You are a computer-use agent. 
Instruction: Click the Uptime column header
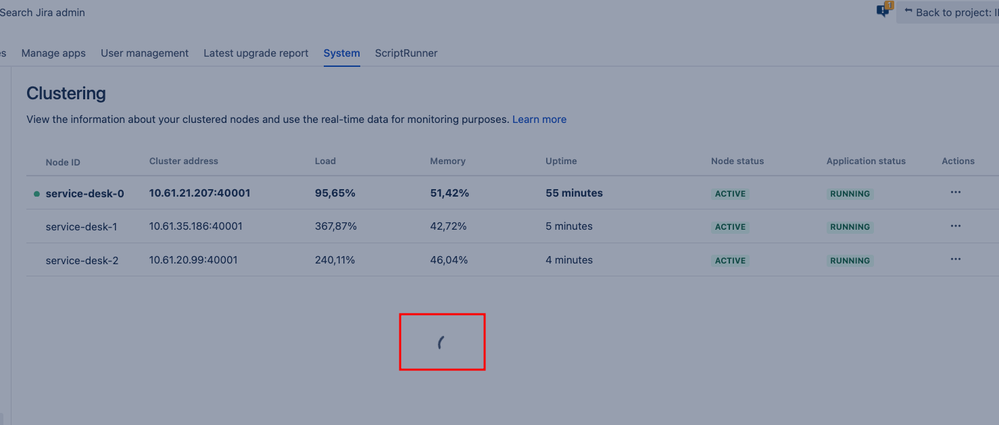click(561, 161)
